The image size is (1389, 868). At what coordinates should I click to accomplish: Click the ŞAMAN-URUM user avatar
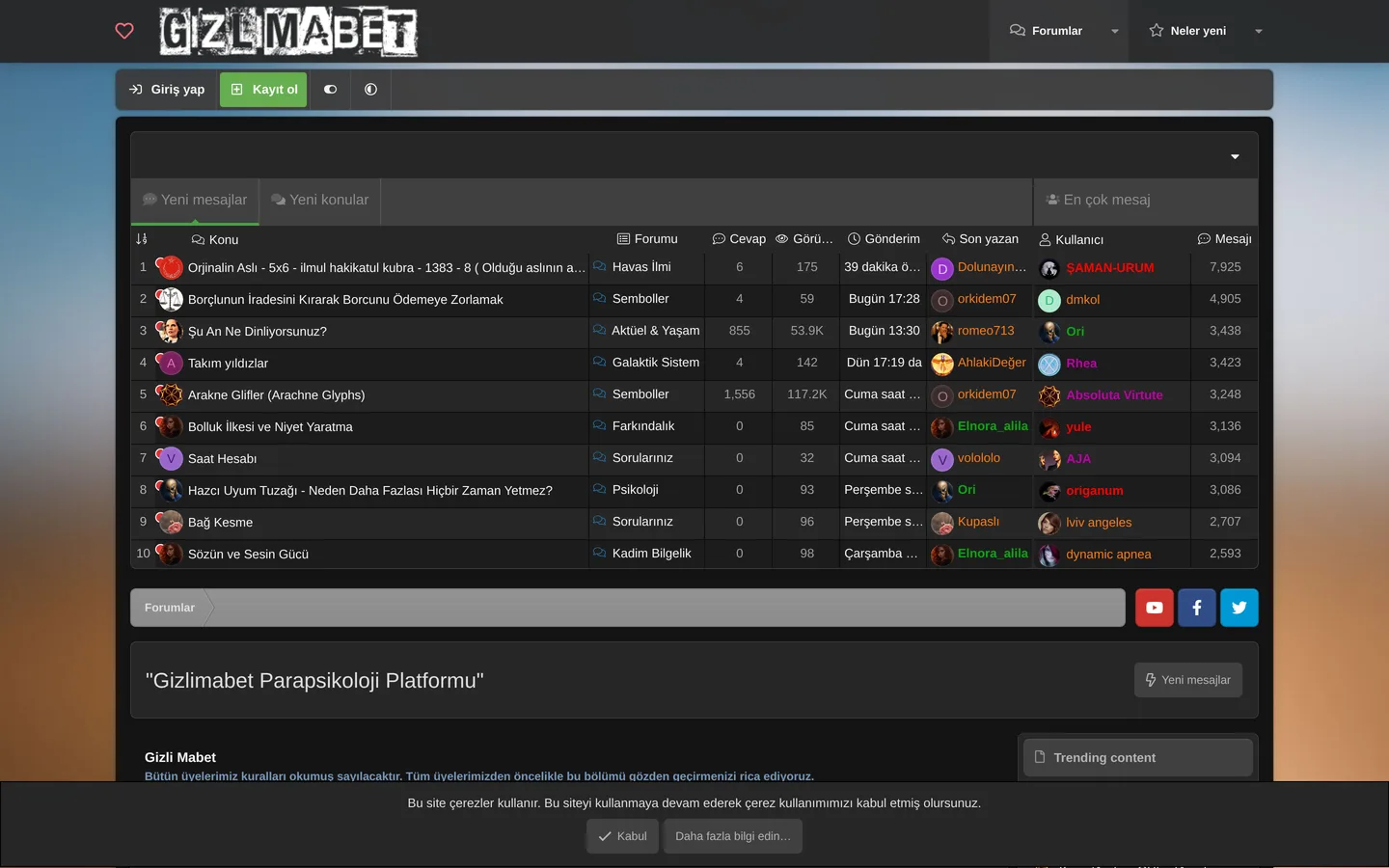coord(1049,269)
